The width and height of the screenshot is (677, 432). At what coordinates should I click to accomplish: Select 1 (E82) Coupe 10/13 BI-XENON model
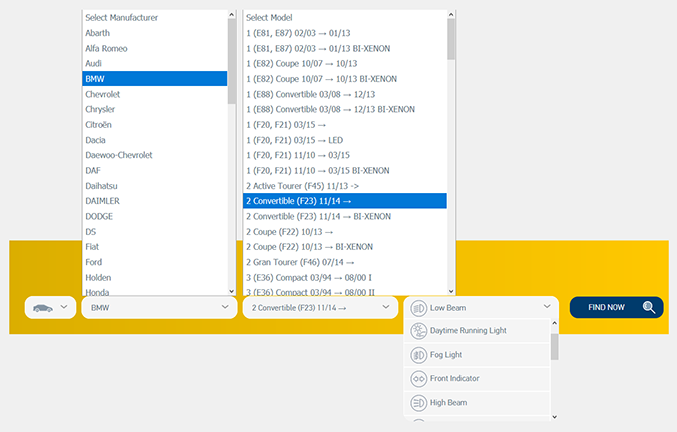point(345,79)
